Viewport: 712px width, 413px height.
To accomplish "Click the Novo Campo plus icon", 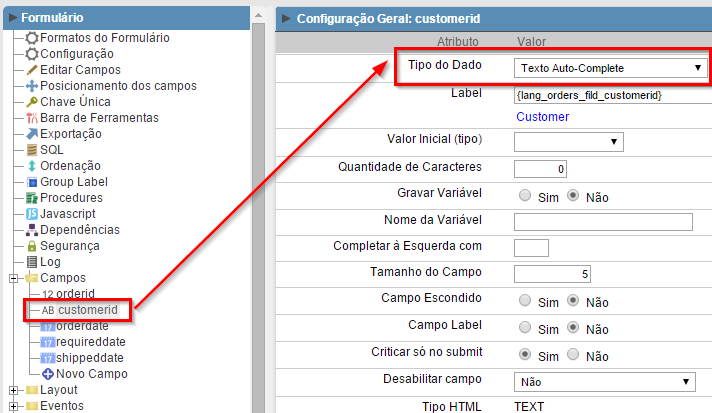I will 48,374.
